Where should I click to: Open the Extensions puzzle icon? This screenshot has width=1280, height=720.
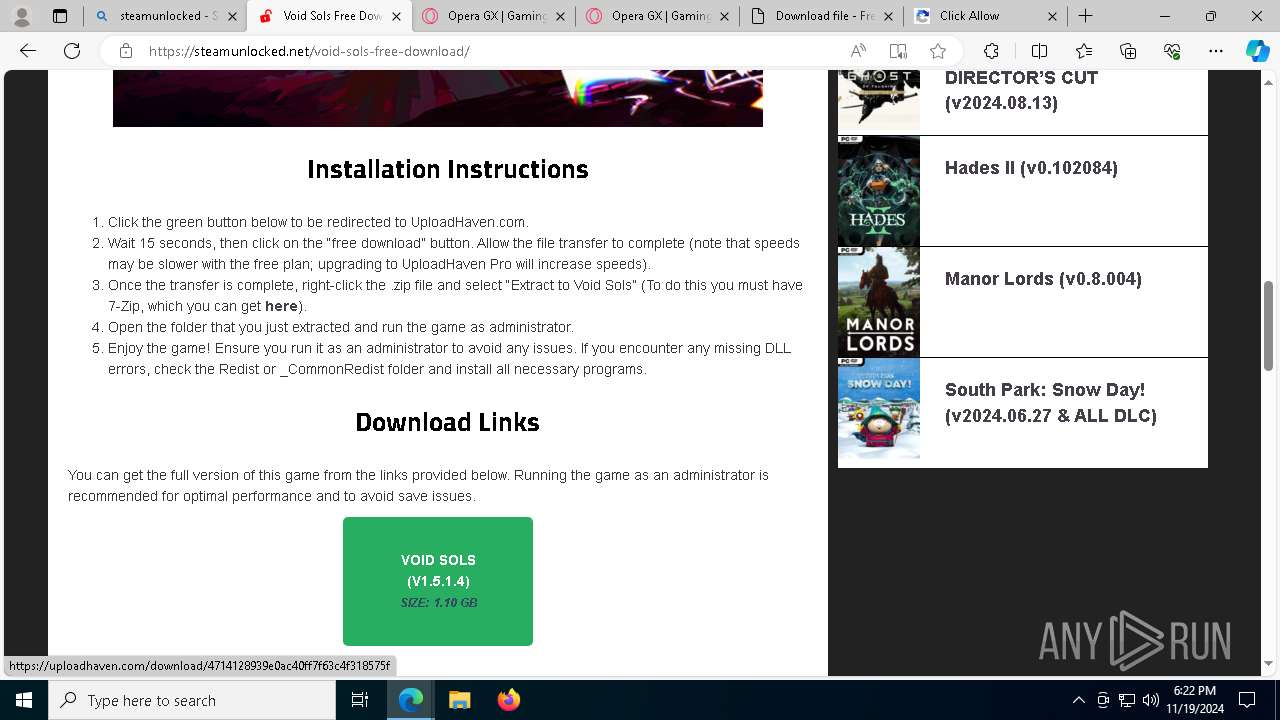click(991, 51)
